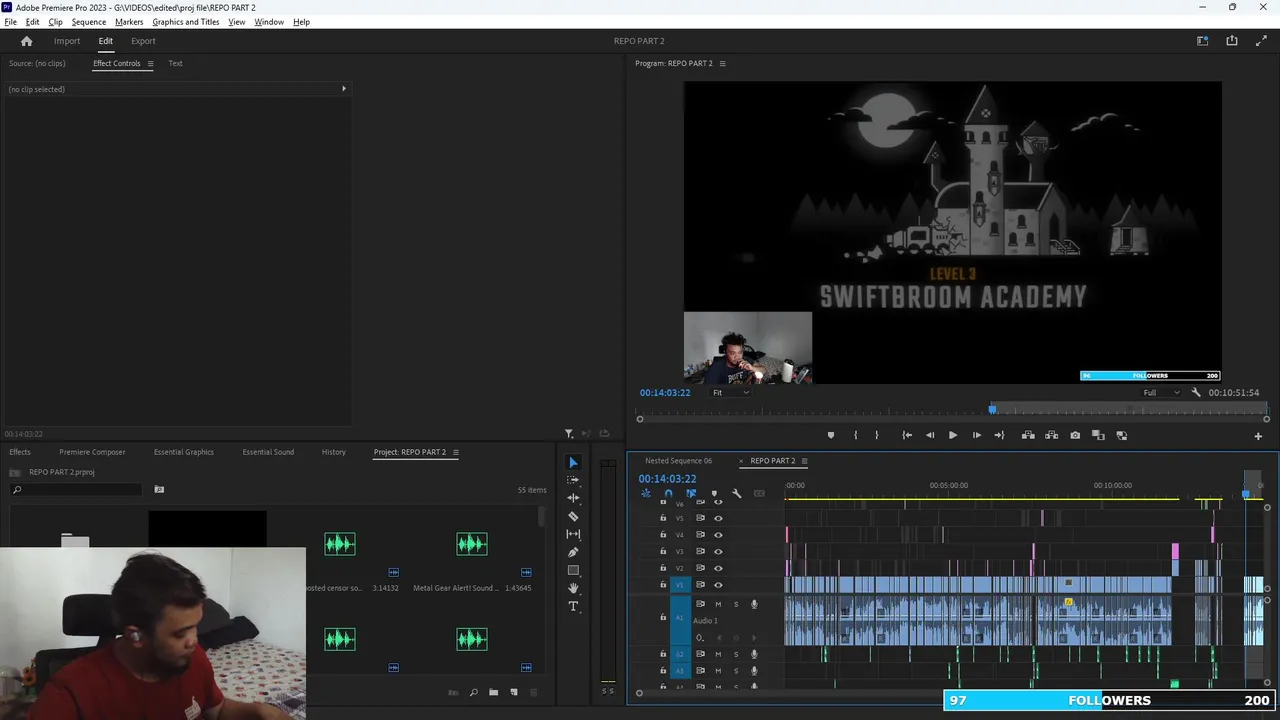Open the Program Monitor button editor plus
1280x720 pixels.
coord(1258,436)
